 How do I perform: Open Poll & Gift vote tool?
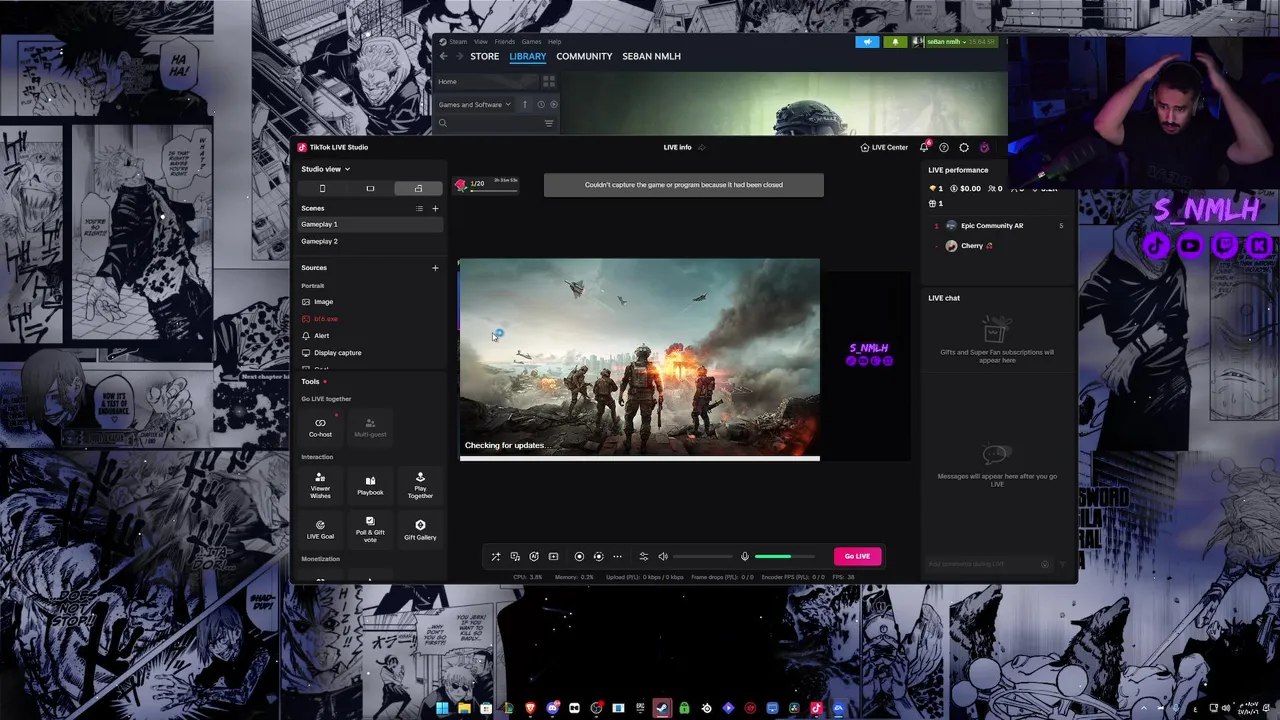[370, 529]
